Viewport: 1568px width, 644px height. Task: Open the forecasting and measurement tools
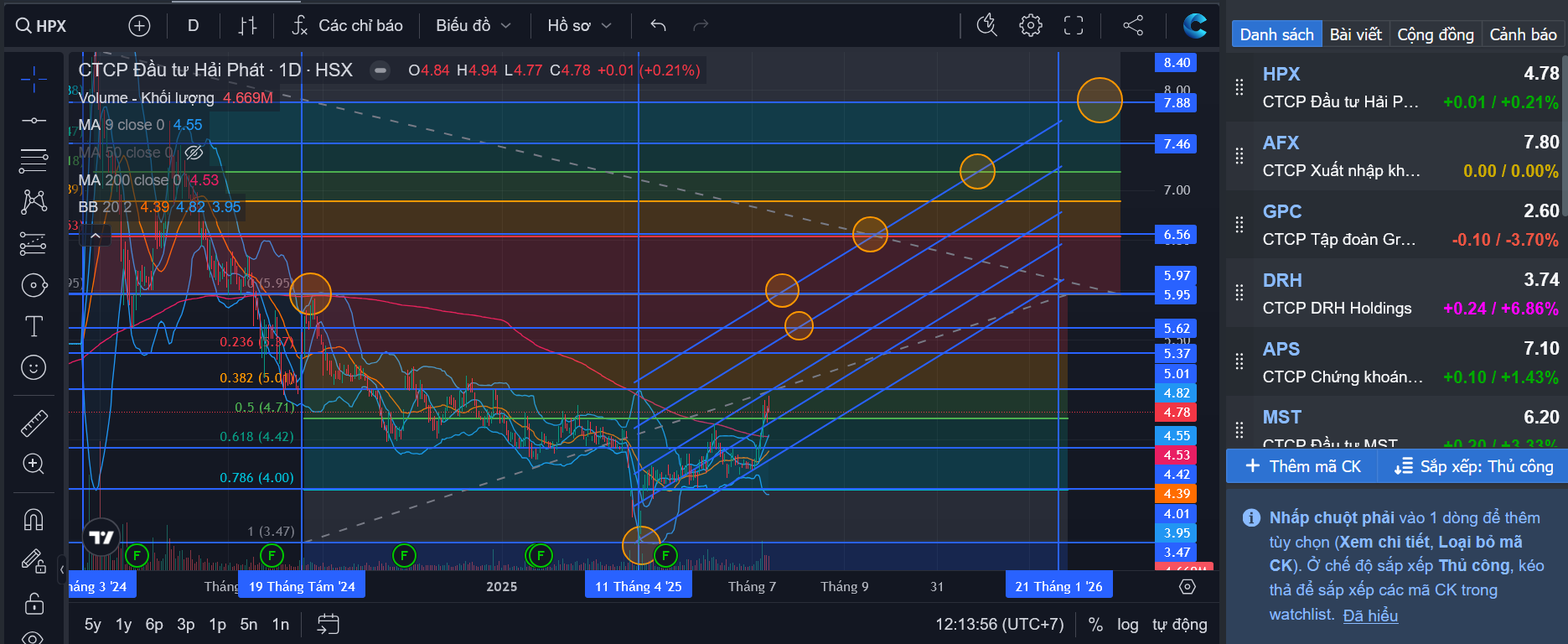tap(34, 243)
